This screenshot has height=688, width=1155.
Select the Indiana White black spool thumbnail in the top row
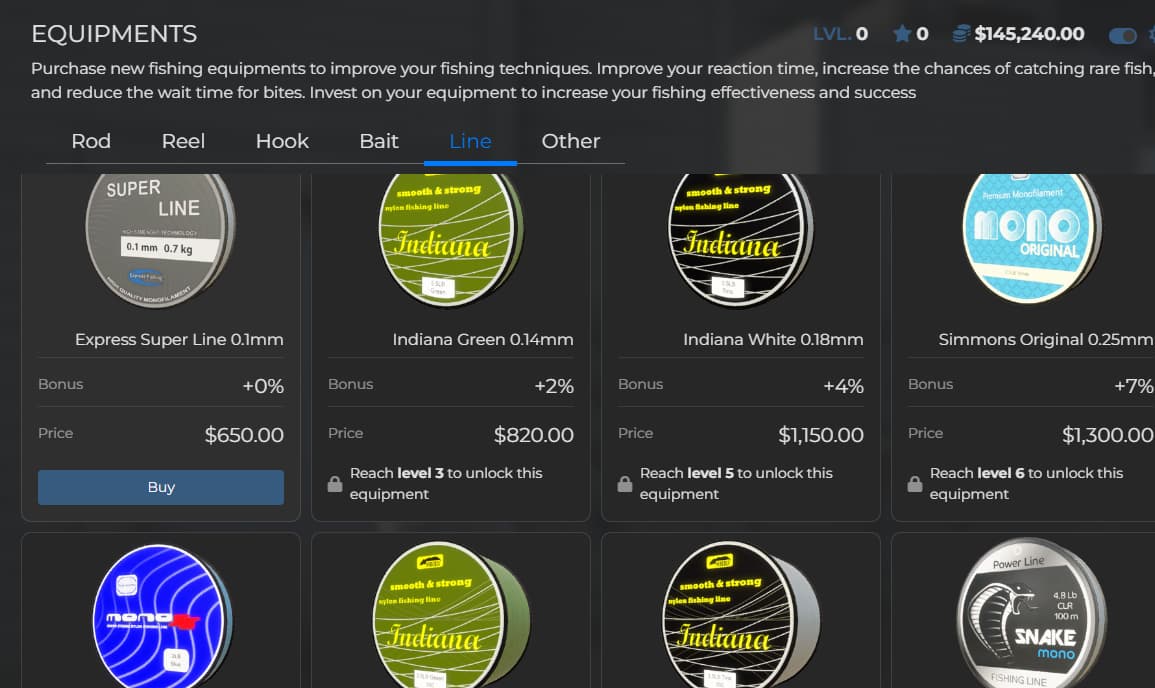coord(740,239)
